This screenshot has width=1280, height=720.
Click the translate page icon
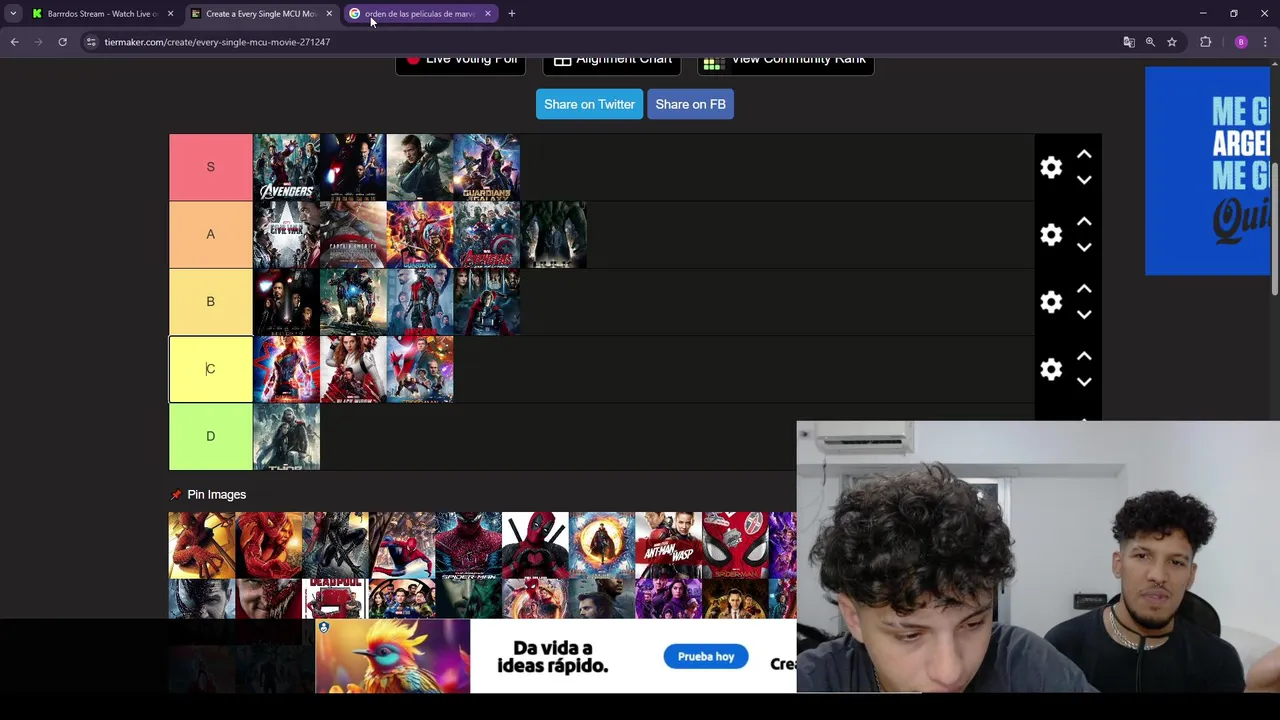1129,42
